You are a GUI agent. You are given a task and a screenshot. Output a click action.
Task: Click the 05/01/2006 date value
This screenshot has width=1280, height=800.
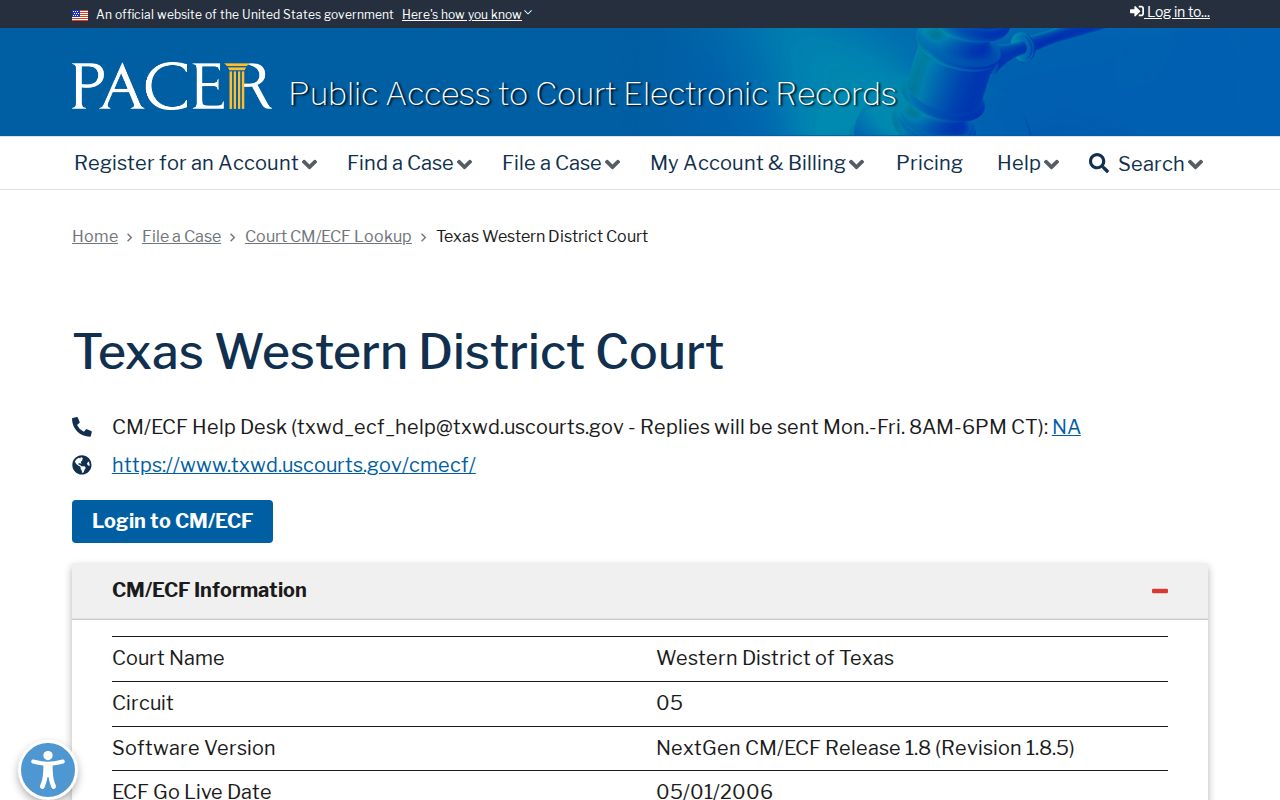coord(714,791)
